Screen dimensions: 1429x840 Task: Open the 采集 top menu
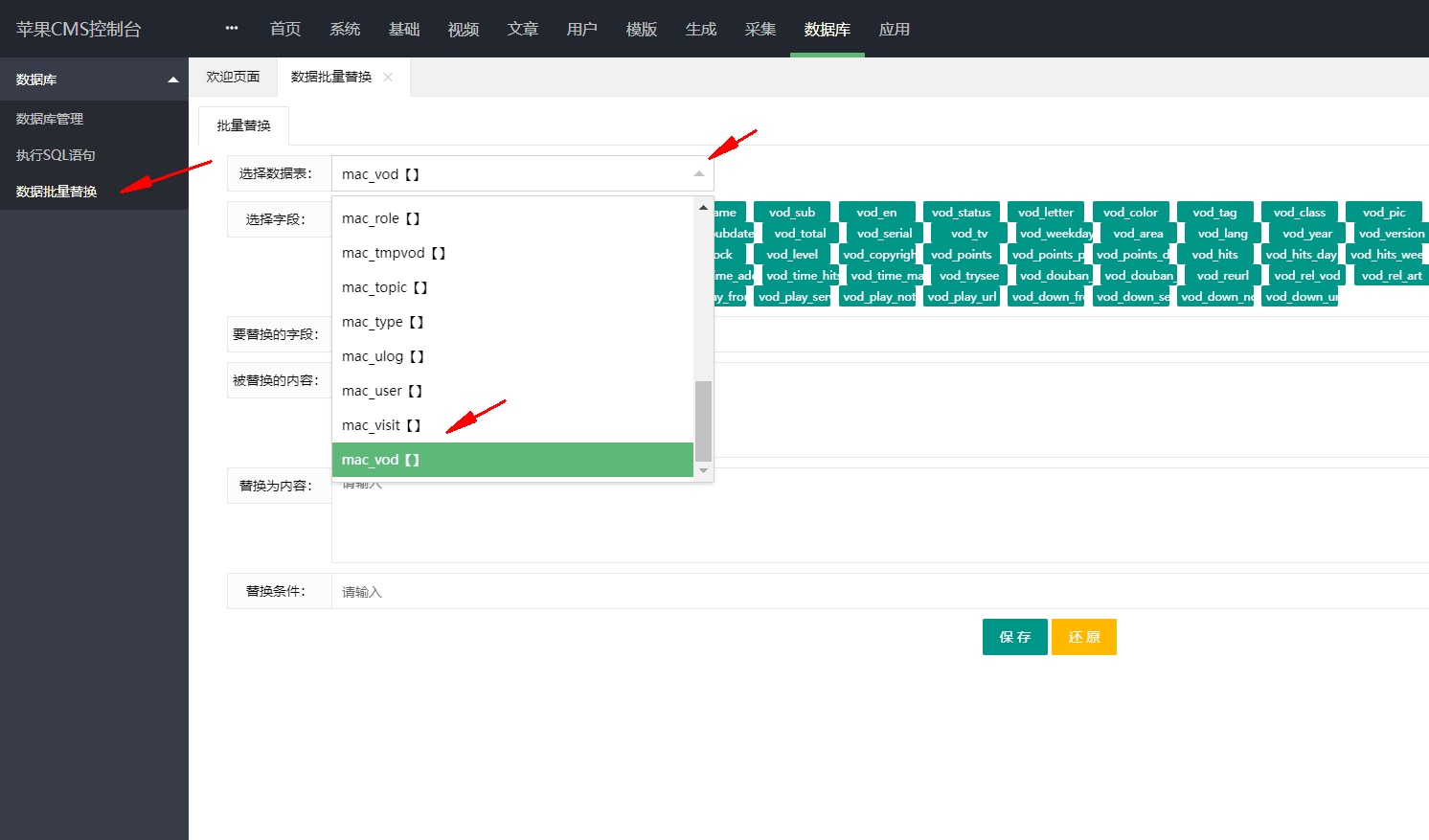coord(760,30)
